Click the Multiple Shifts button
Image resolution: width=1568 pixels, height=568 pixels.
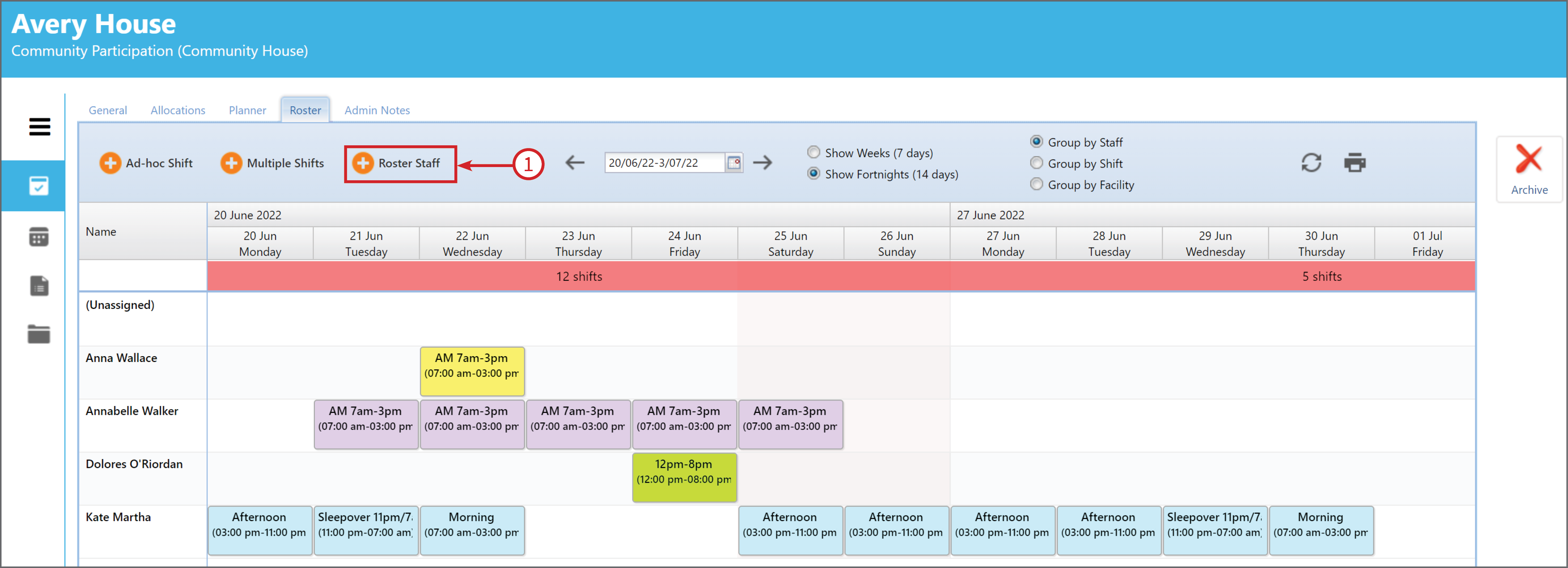272,163
